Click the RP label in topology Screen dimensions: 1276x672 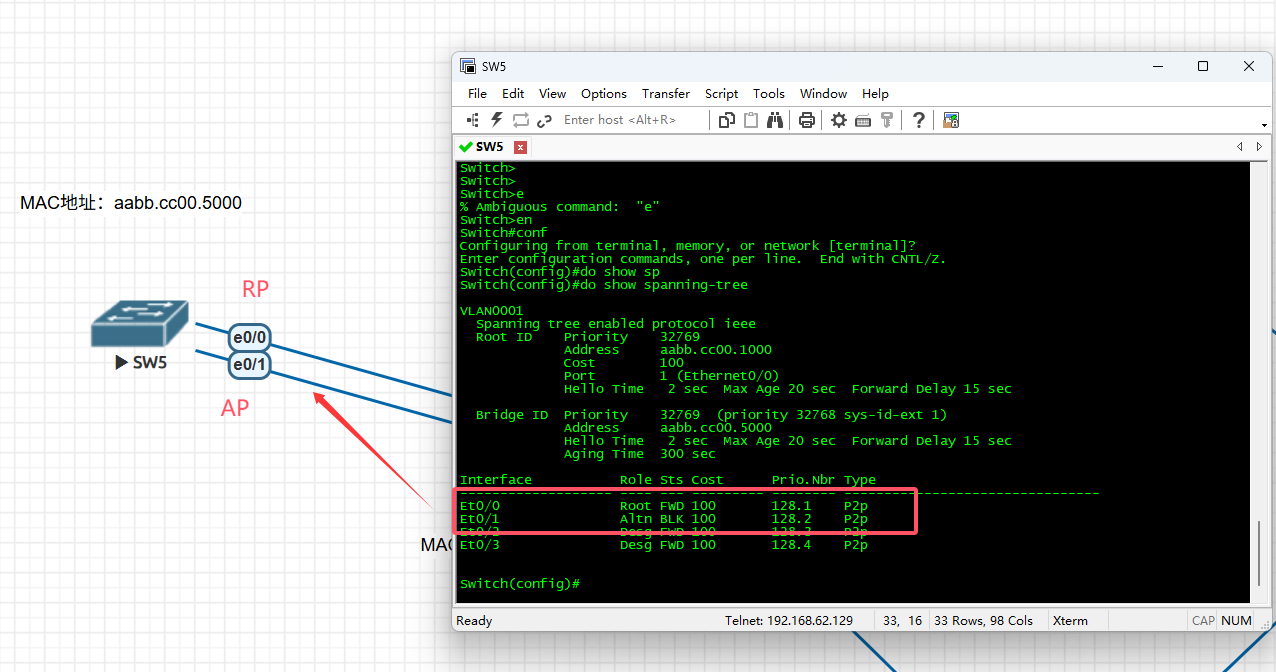point(256,289)
